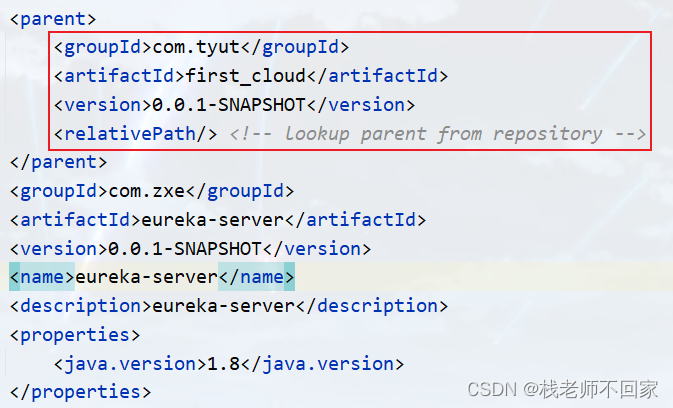673x408 pixels.
Task: Click the opening parent tag
Action: tap(53, 19)
